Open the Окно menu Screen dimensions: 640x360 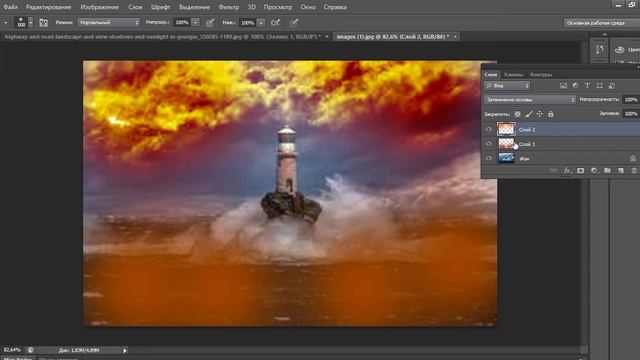[308, 7]
